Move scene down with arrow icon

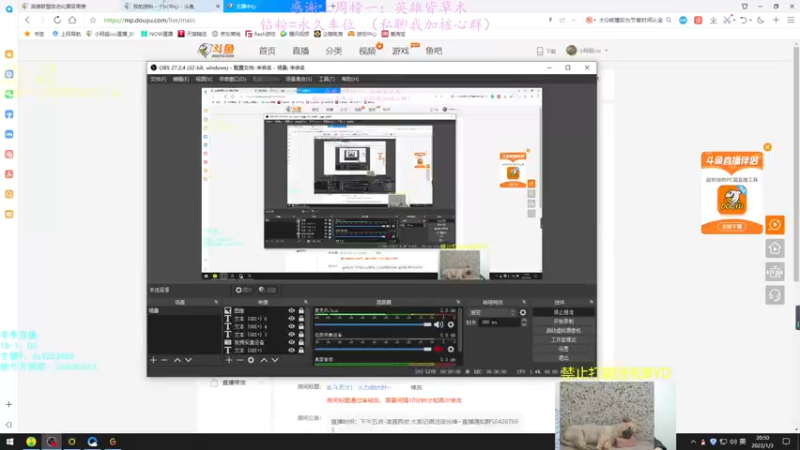pos(188,360)
